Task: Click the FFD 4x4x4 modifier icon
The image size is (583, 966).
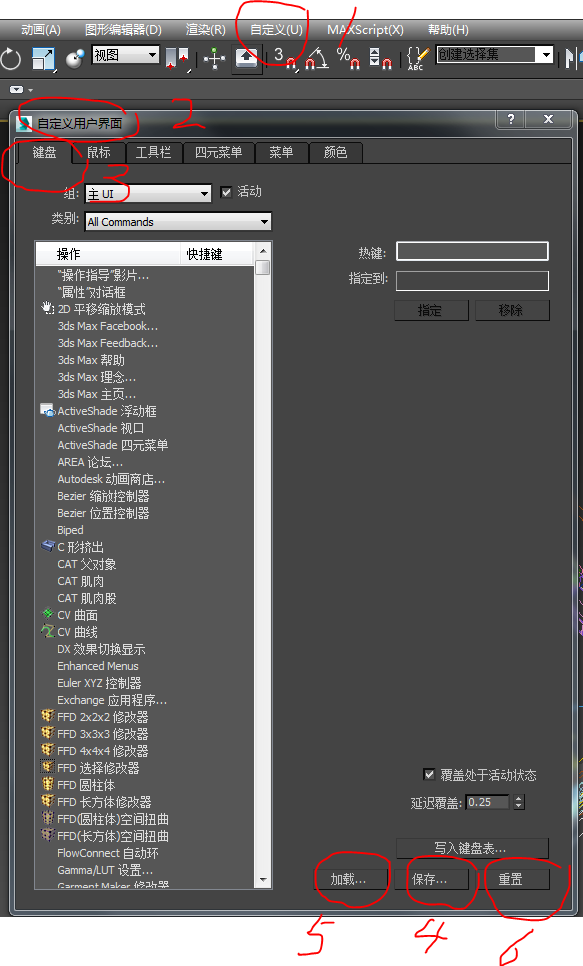Action: pyautogui.click(x=47, y=750)
